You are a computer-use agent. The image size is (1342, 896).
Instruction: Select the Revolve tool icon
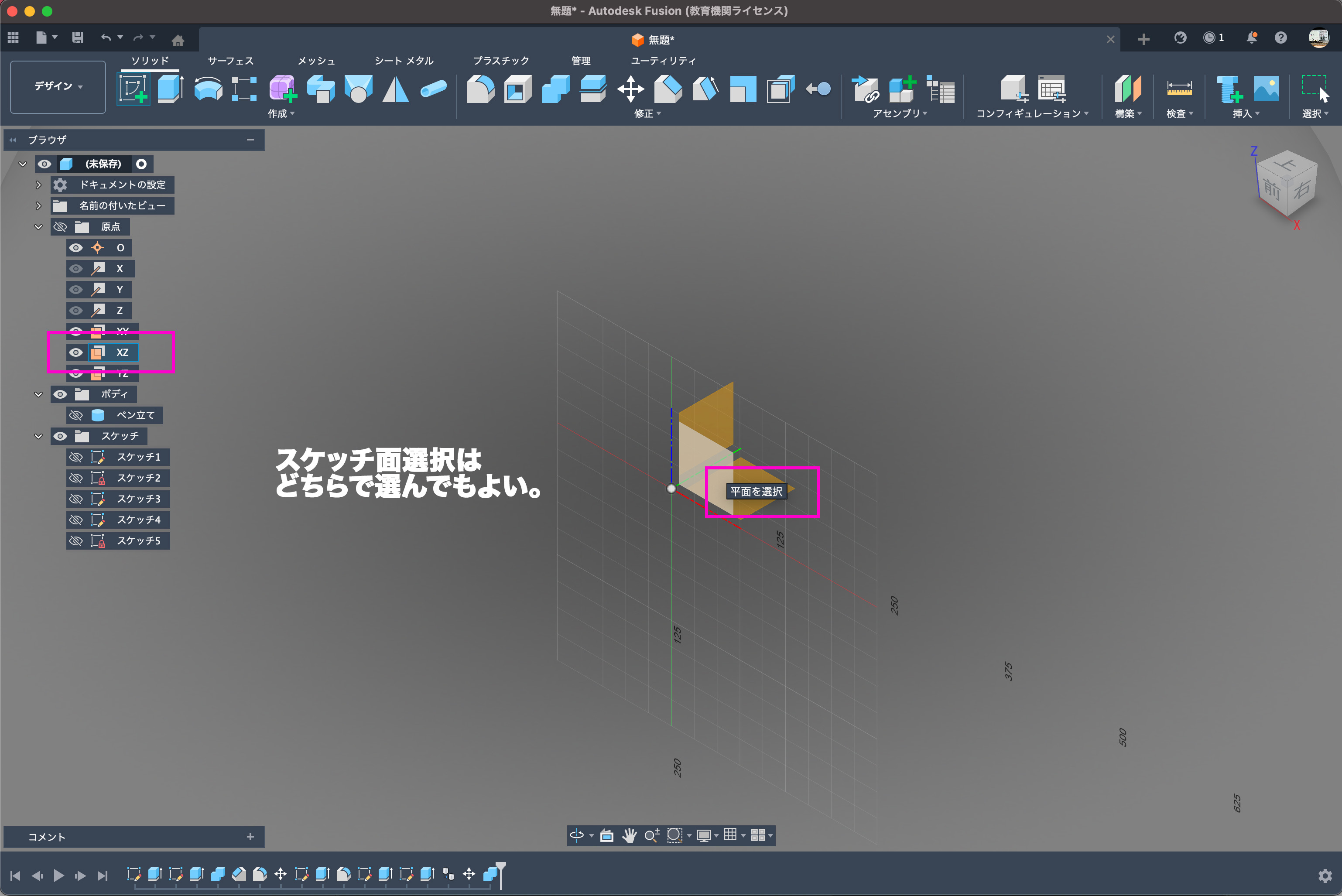[x=208, y=89]
